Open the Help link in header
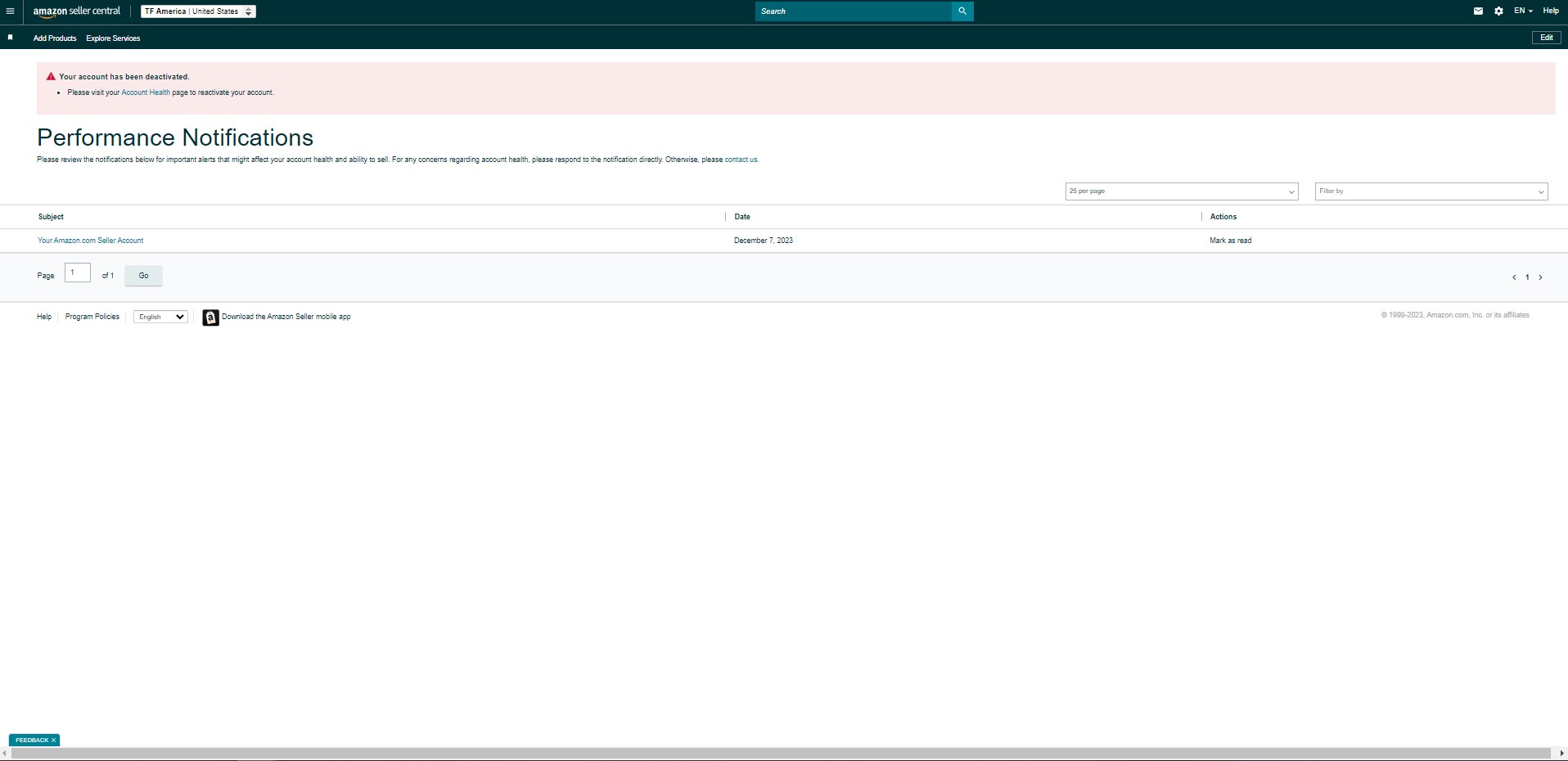 (x=1551, y=11)
